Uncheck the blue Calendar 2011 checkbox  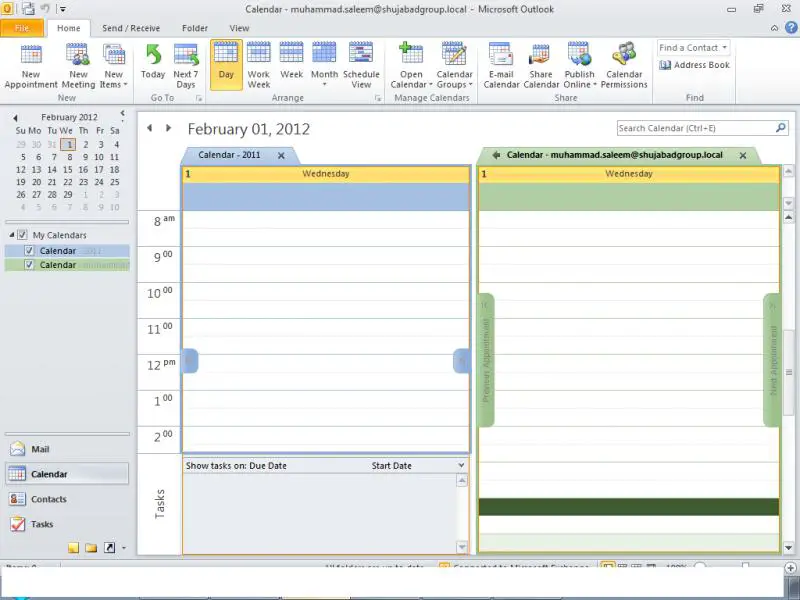29,251
